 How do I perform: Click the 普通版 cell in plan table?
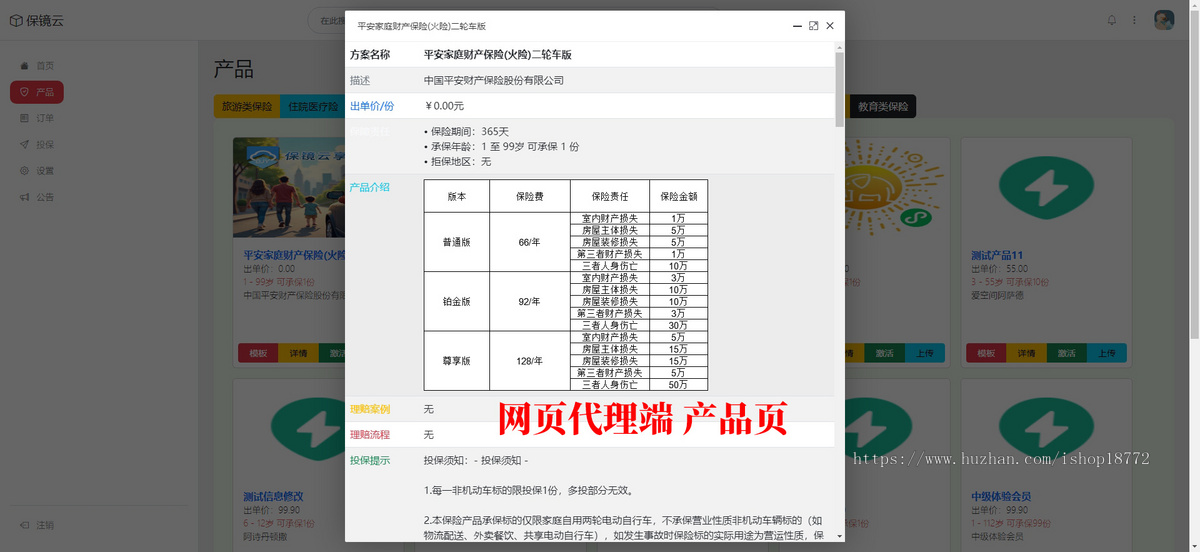click(x=457, y=241)
